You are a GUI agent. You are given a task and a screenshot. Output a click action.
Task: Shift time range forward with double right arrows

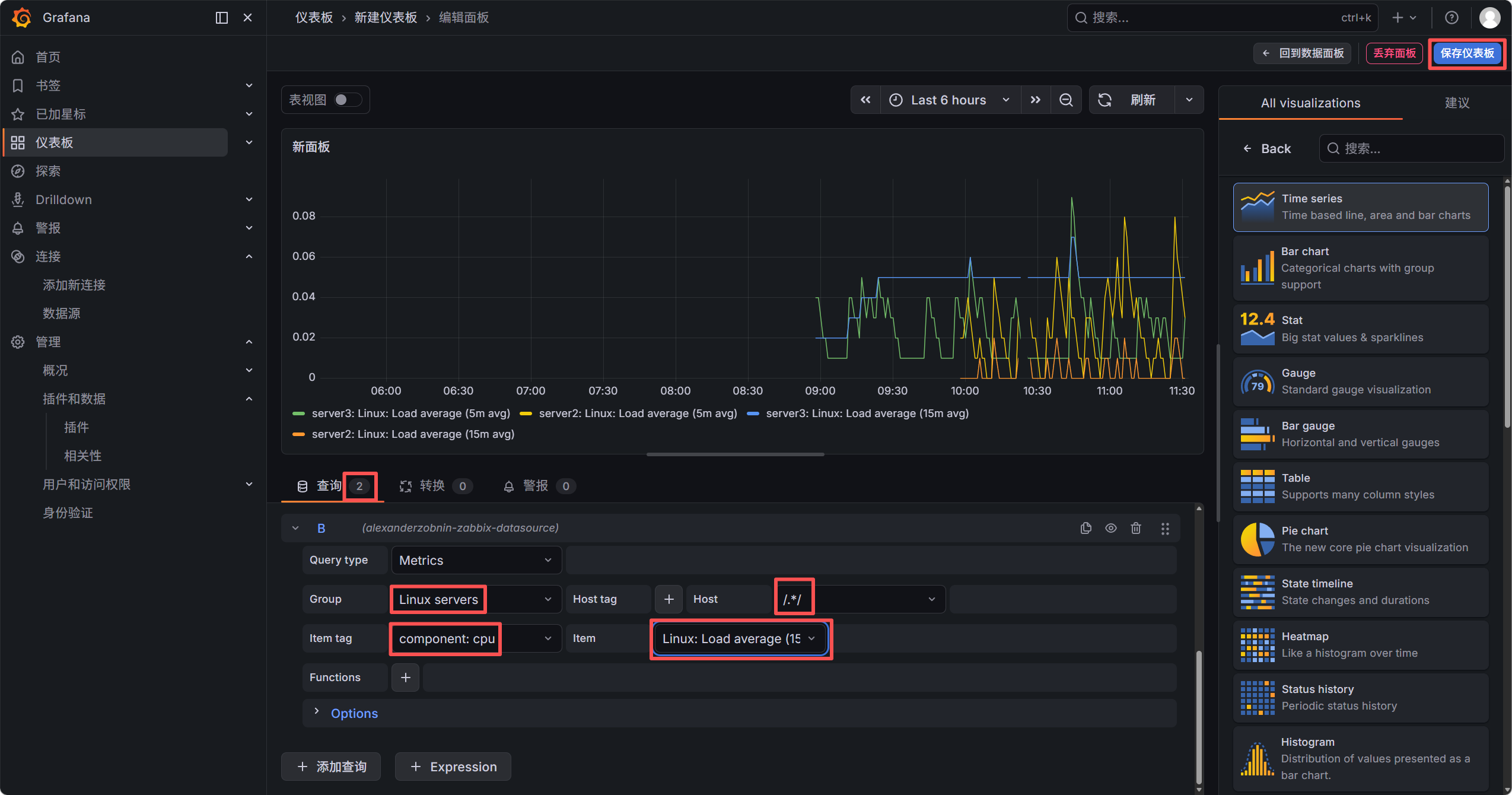pyautogui.click(x=1036, y=100)
